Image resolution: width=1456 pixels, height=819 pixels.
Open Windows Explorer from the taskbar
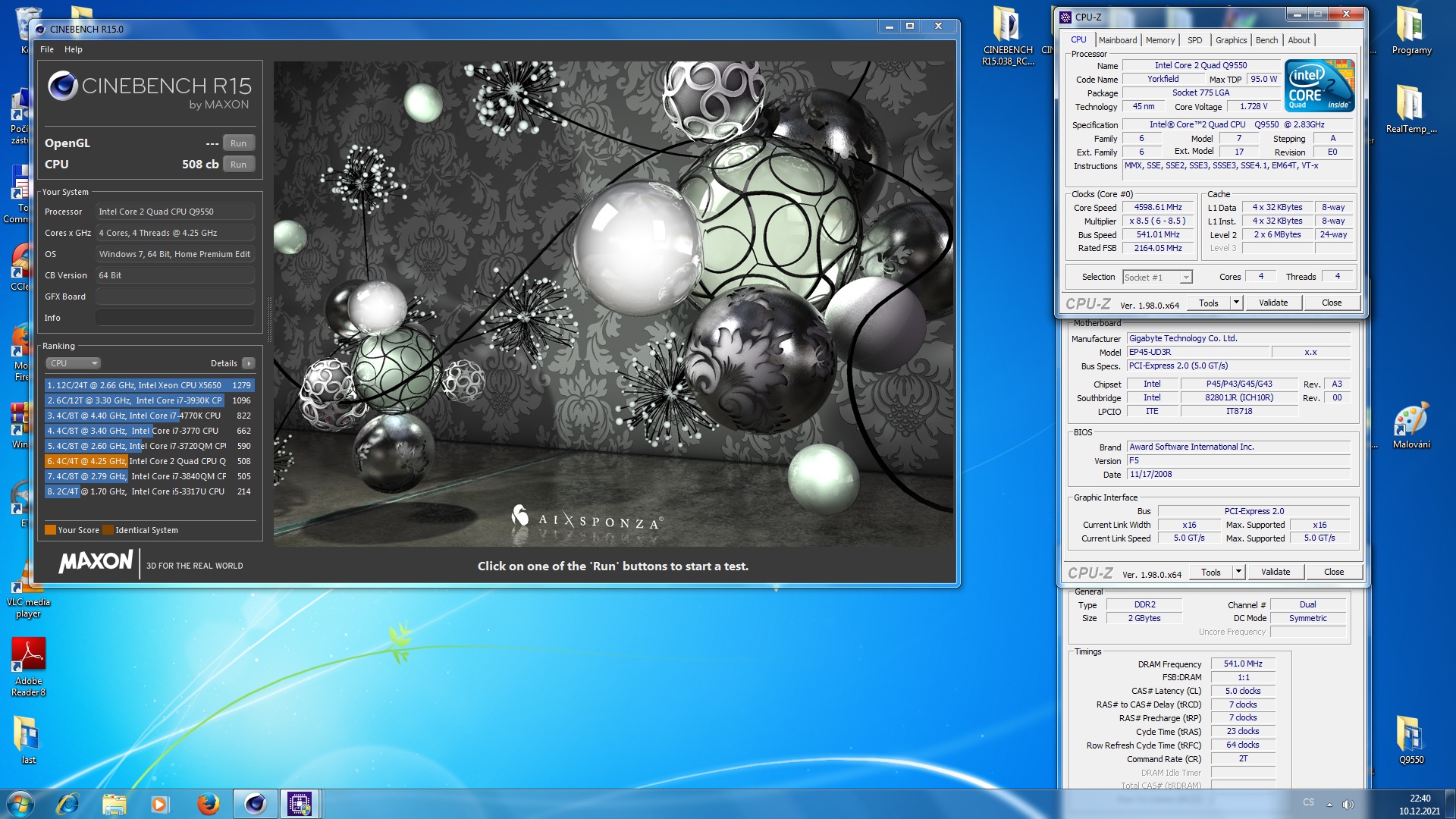click(114, 804)
